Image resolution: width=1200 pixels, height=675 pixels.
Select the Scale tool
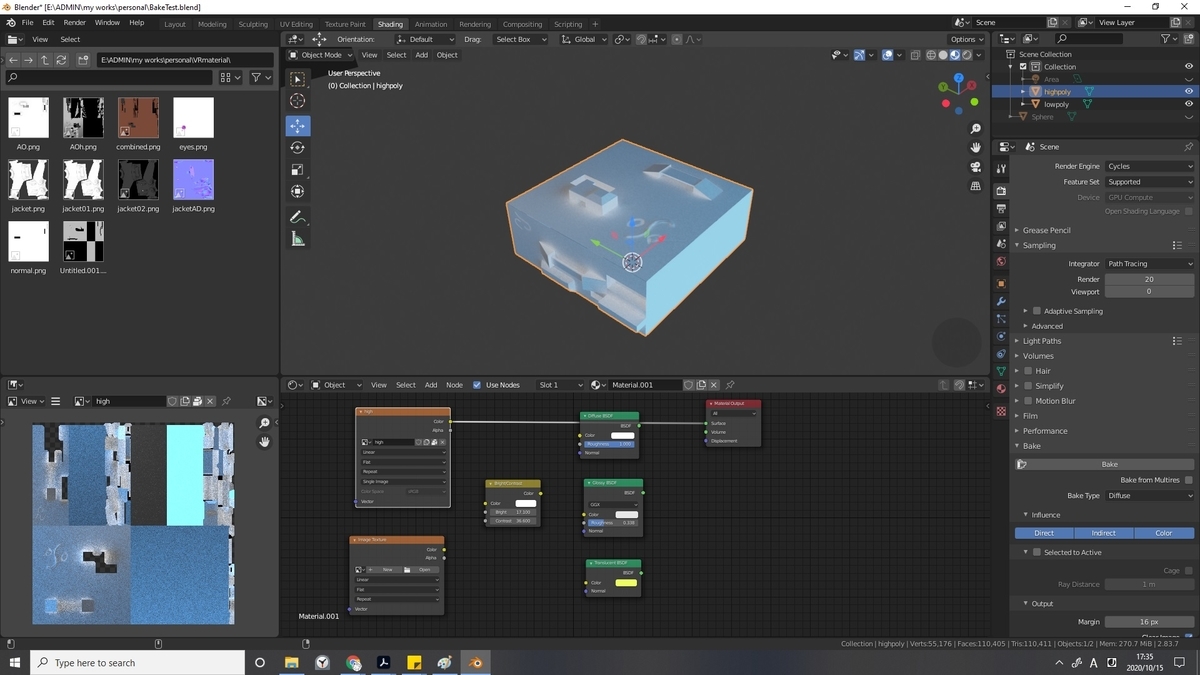[298, 170]
